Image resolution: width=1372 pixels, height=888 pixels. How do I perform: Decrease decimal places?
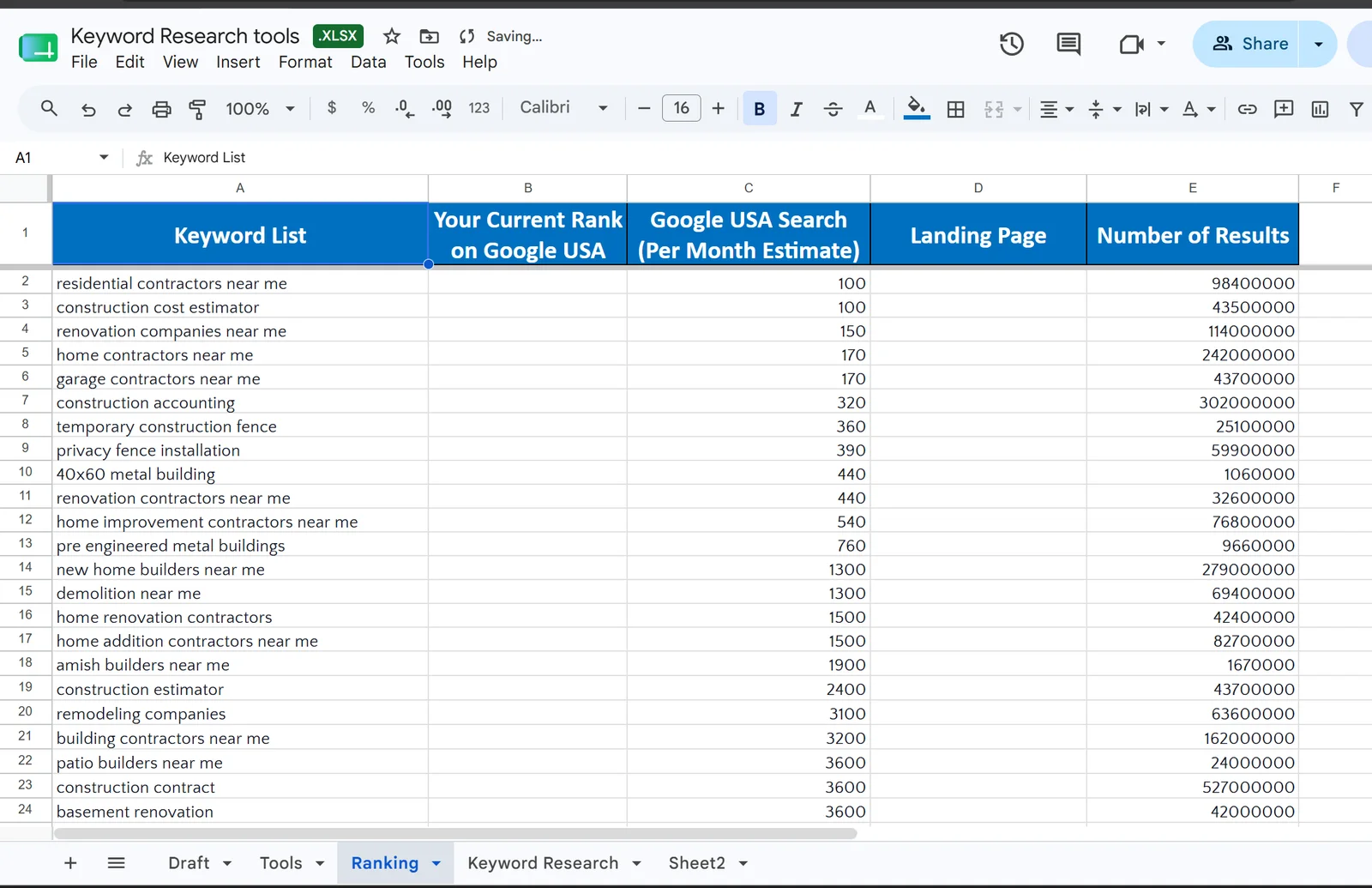click(x=405, y=109)
